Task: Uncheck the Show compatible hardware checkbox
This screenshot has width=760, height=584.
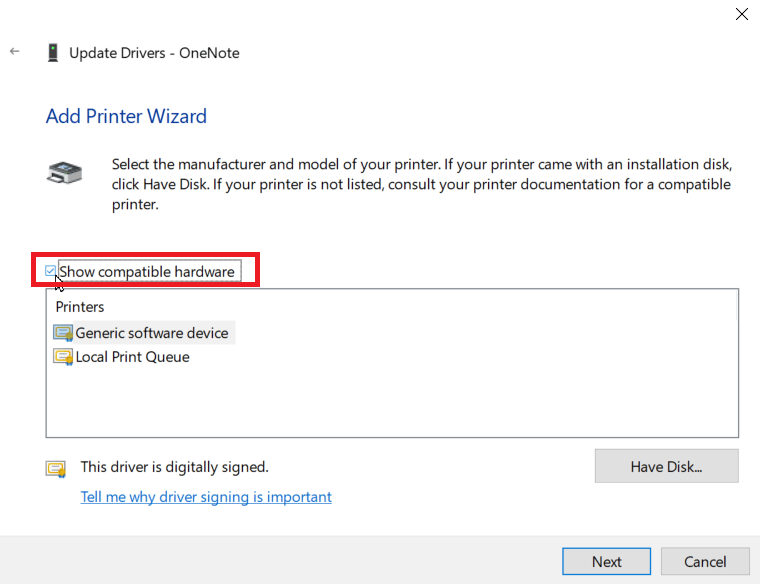Action: tap(50, 271)
